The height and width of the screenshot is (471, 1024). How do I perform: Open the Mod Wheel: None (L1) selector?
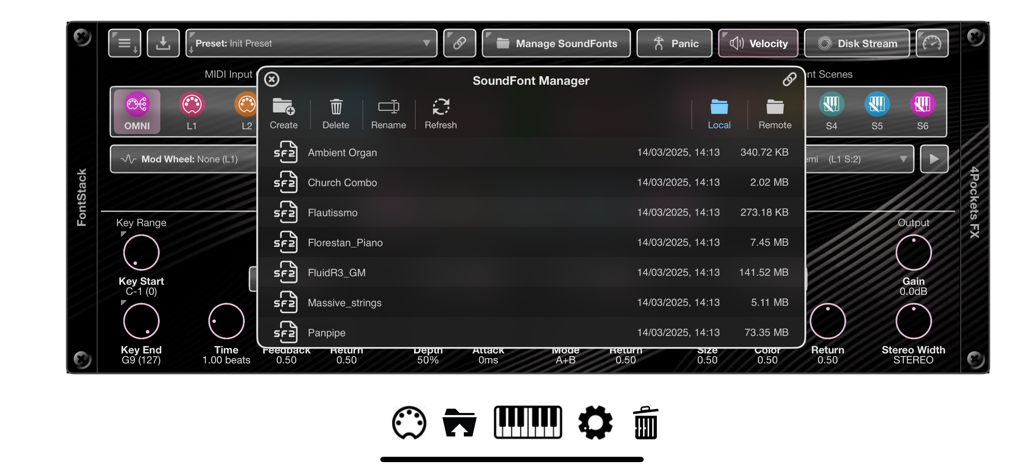point(184,159)
